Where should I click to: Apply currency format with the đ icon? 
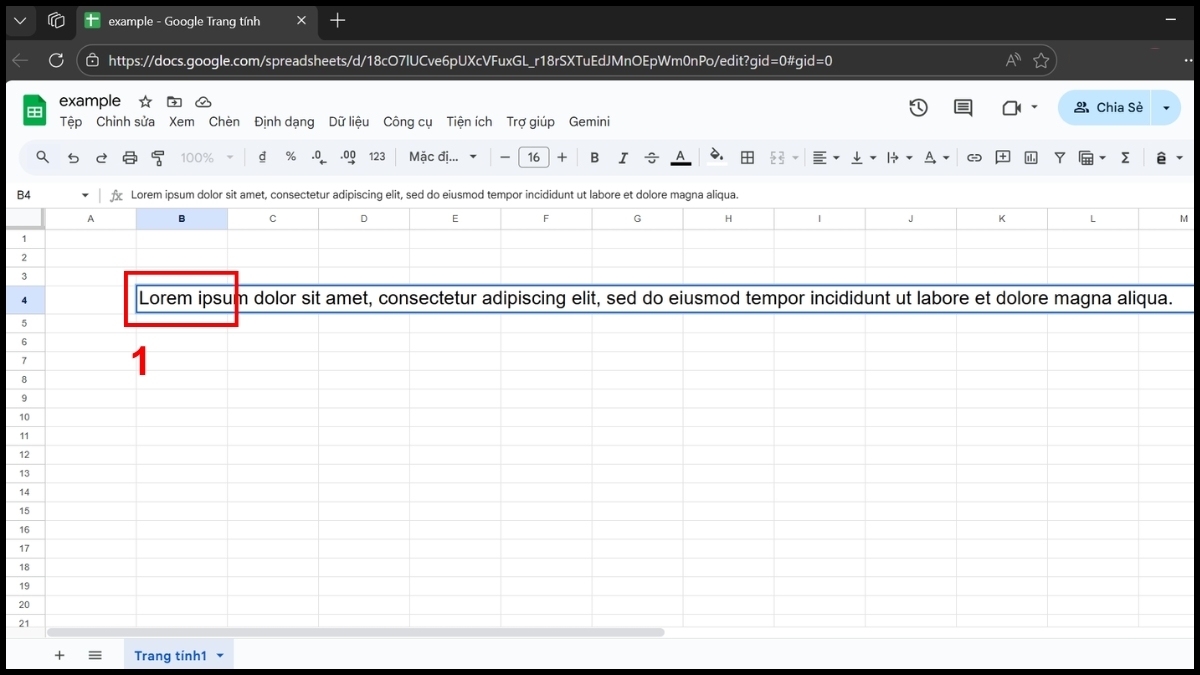[x=261, y=157]
